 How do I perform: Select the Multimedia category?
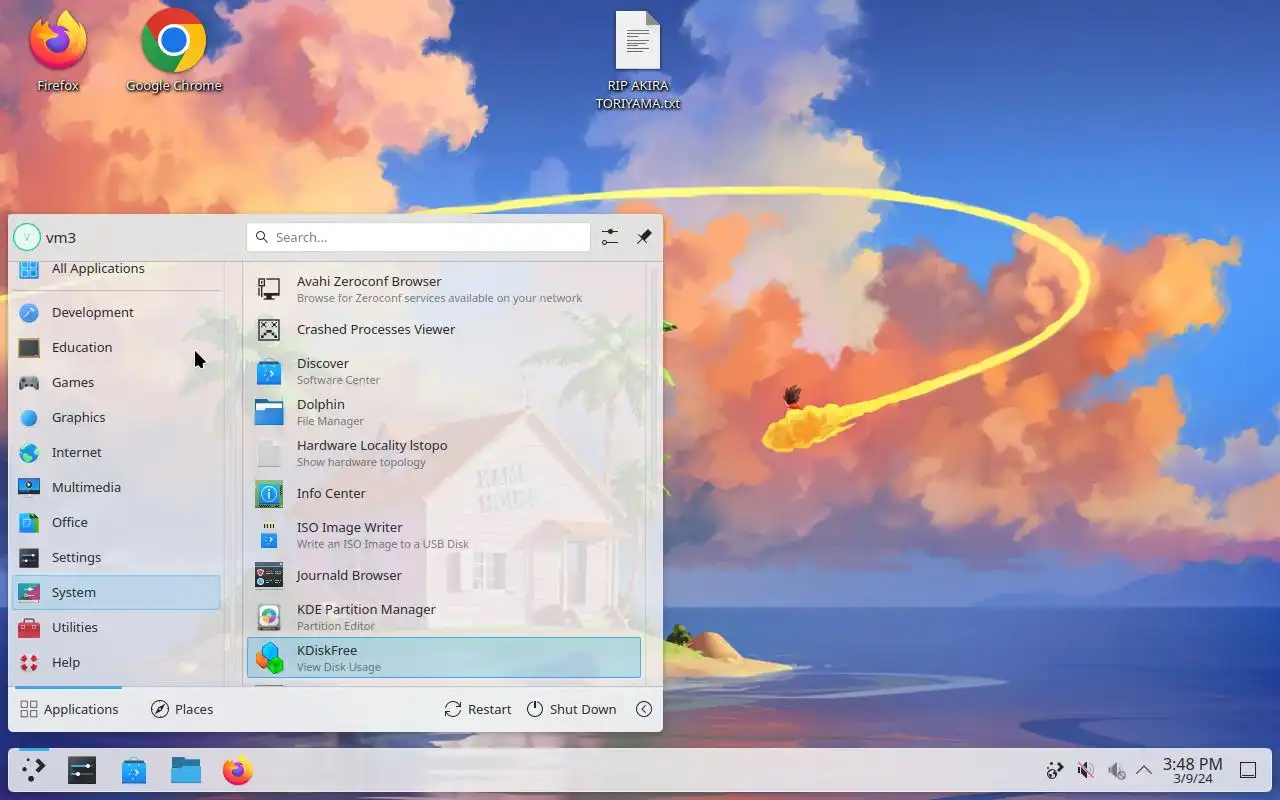coord(116,487)
